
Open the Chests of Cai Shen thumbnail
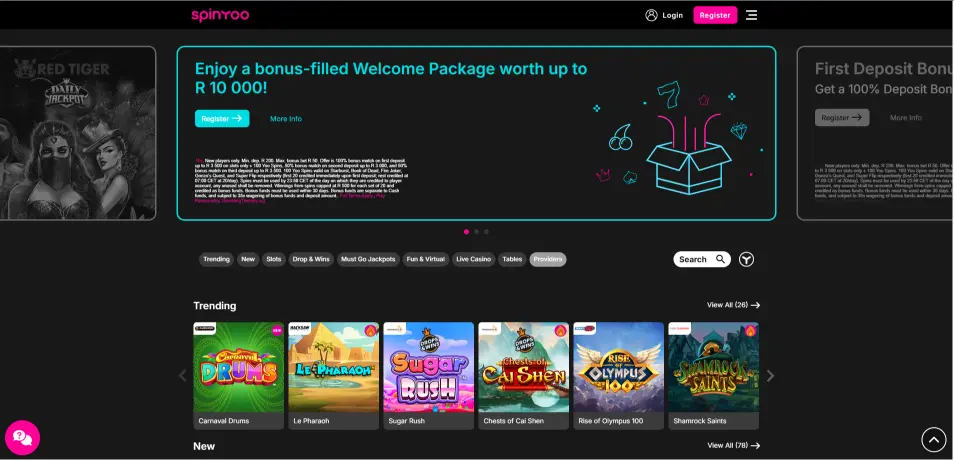click(523, 375)
